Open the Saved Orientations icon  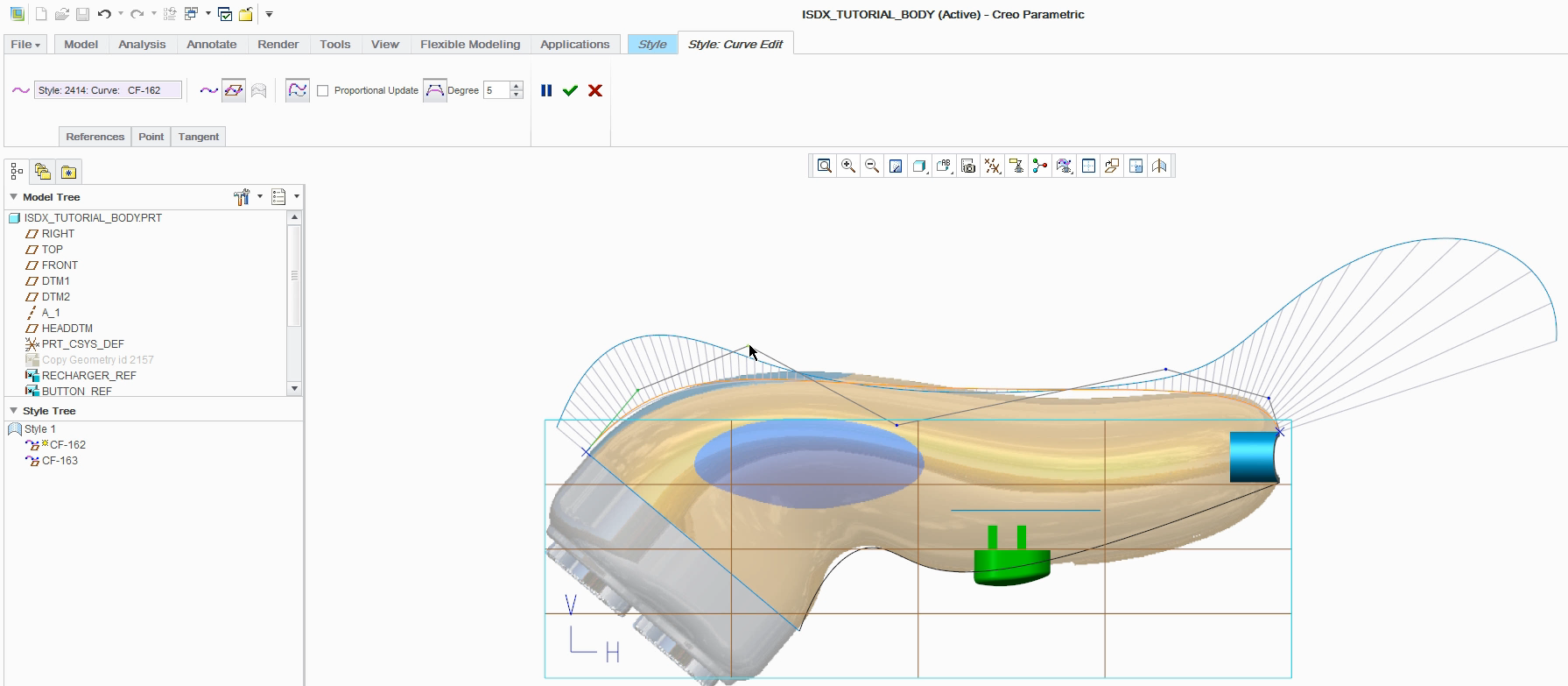pos(944,166)
